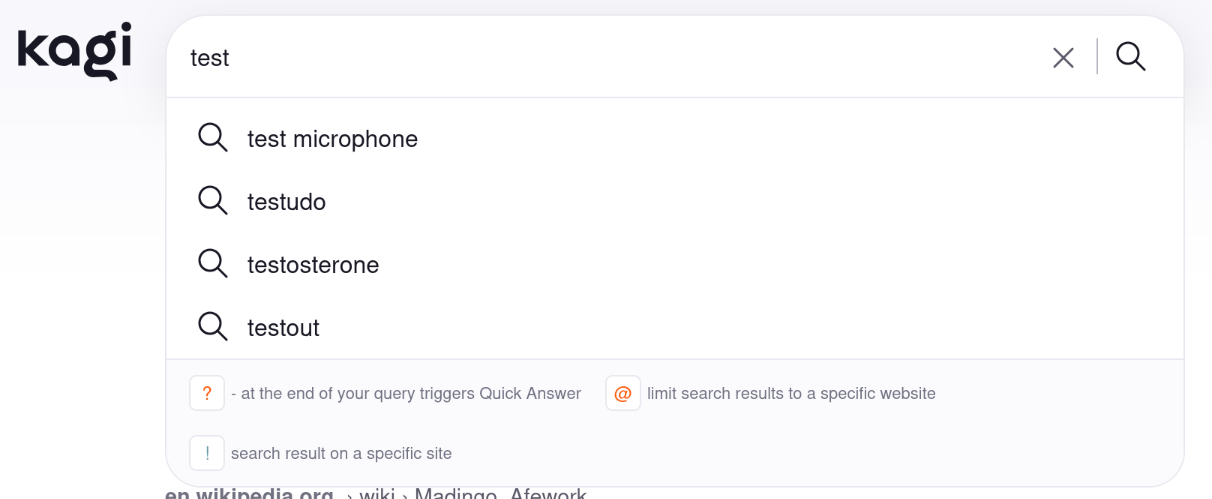Select the "testout" suggestion
The width and height of the screenshot is (1212, 499).
click(284, 328)
